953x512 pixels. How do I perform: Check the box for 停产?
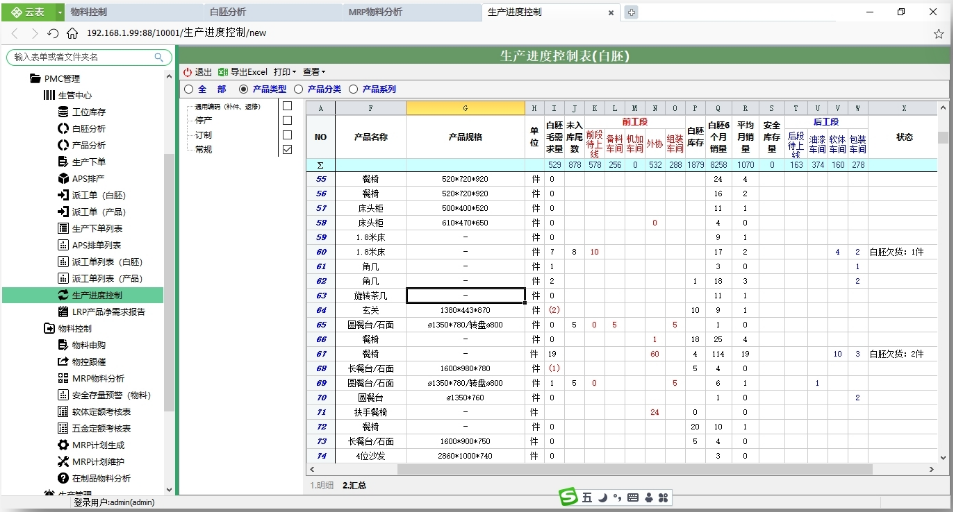click(x=287, y=120)
